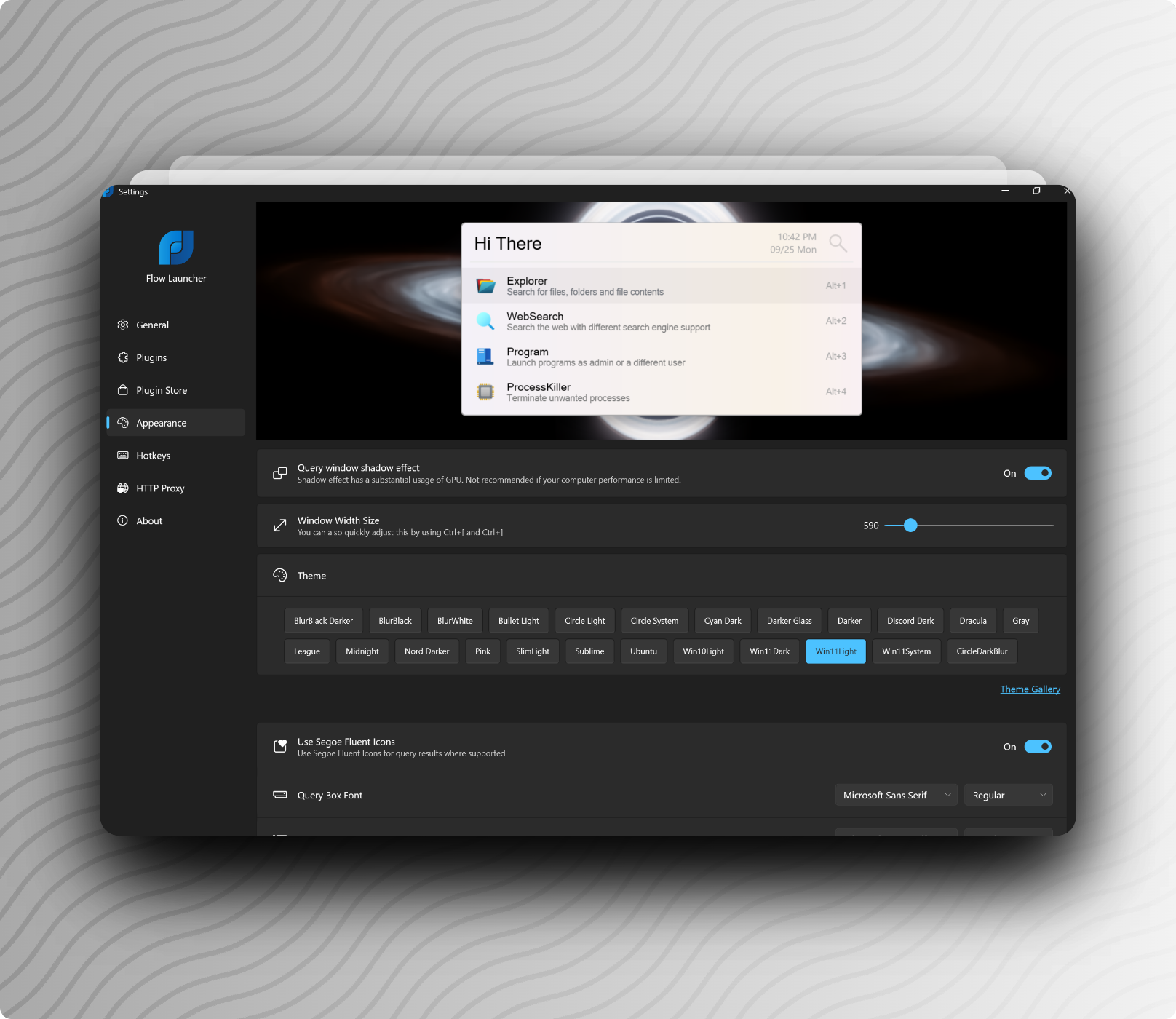Select the CircleDarkBlur theme

click(982, 651)
